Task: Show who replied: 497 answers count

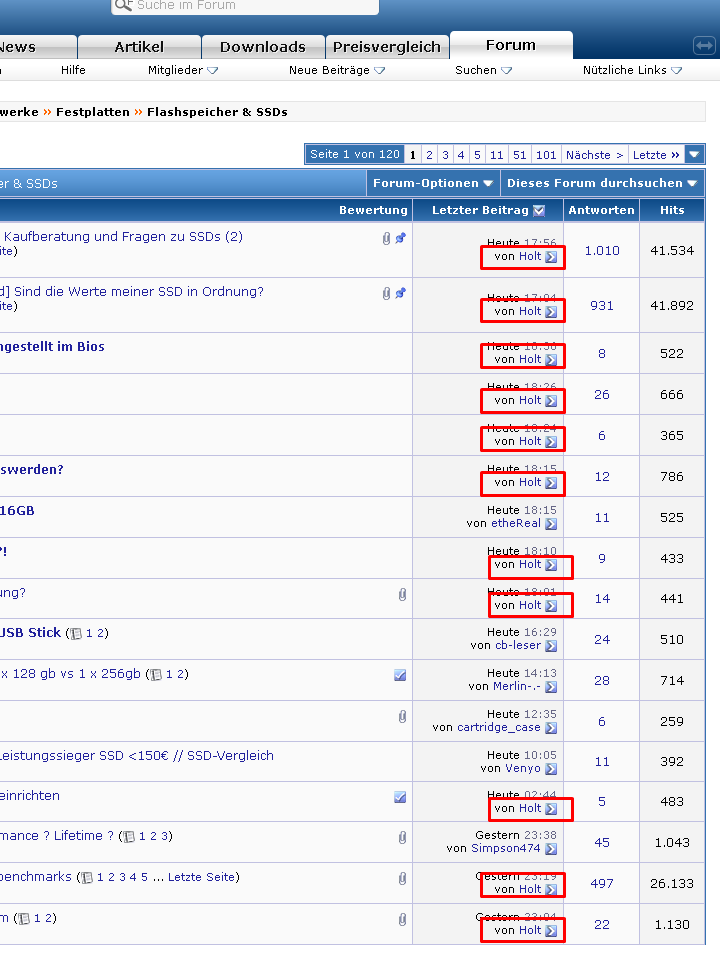Action: coord(602,884)
